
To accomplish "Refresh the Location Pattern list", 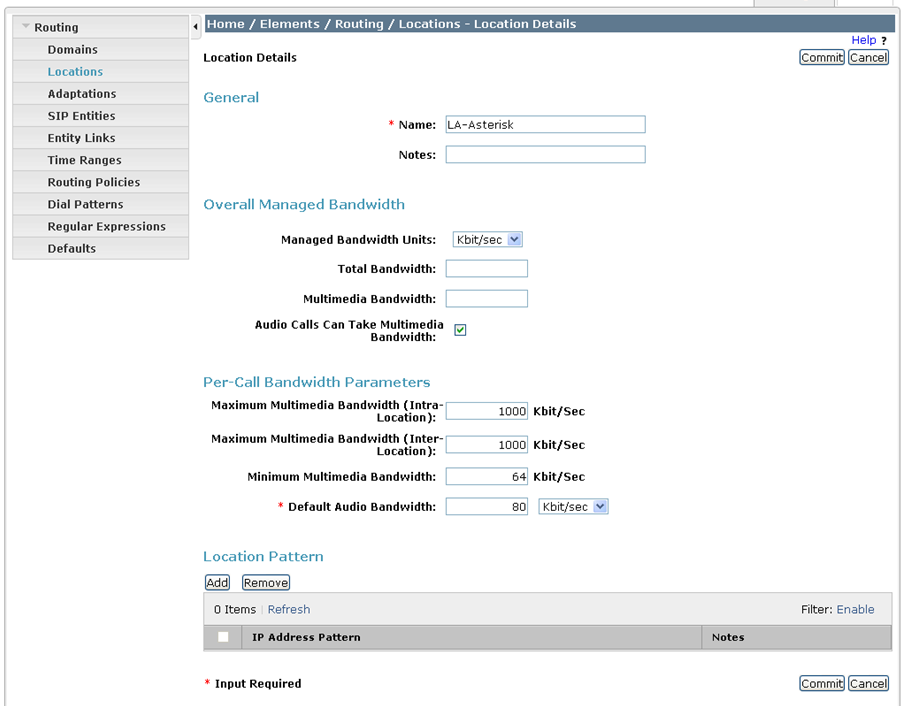I will coord(289,610).
